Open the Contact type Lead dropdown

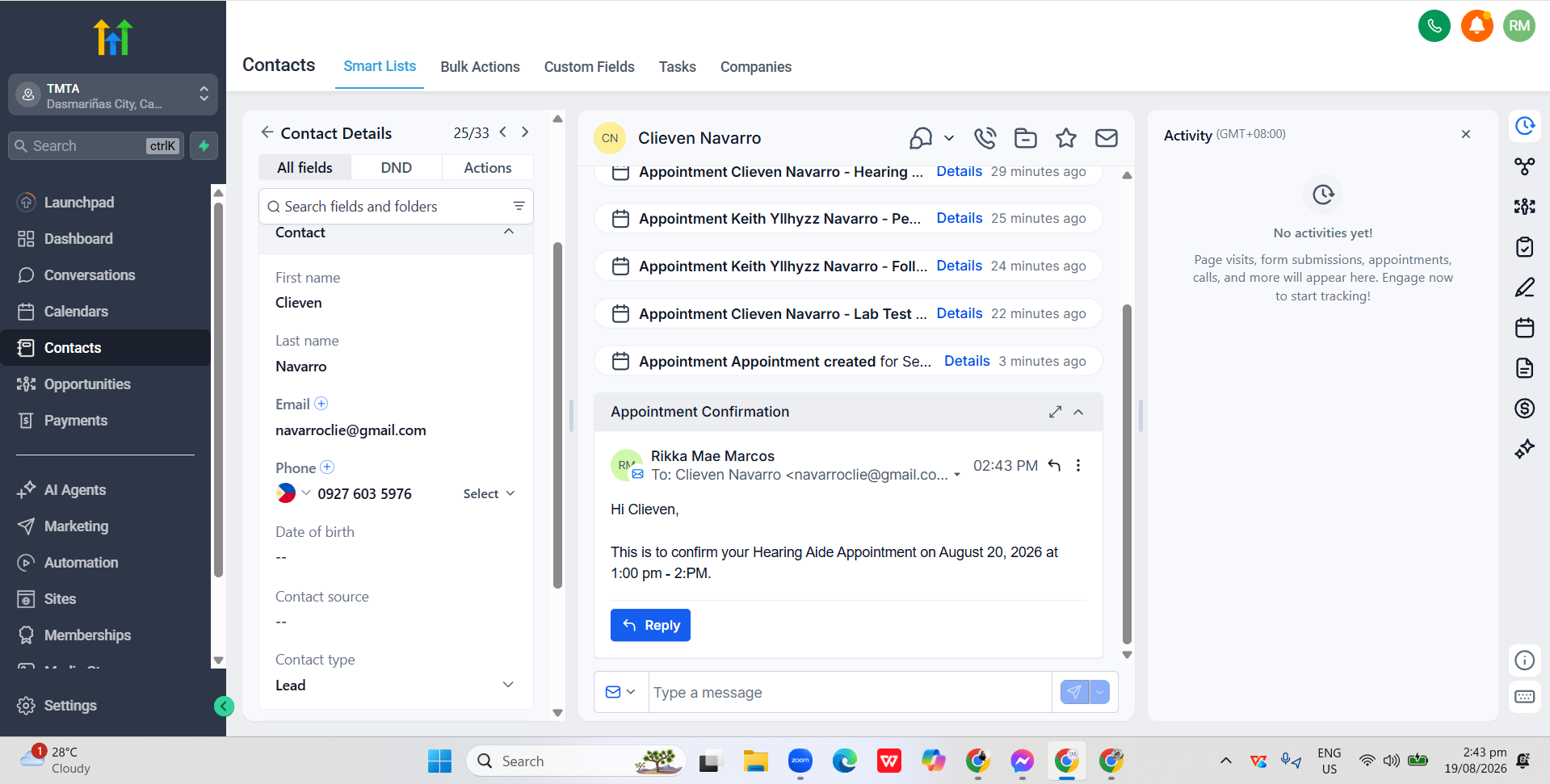tap(396, 685)
